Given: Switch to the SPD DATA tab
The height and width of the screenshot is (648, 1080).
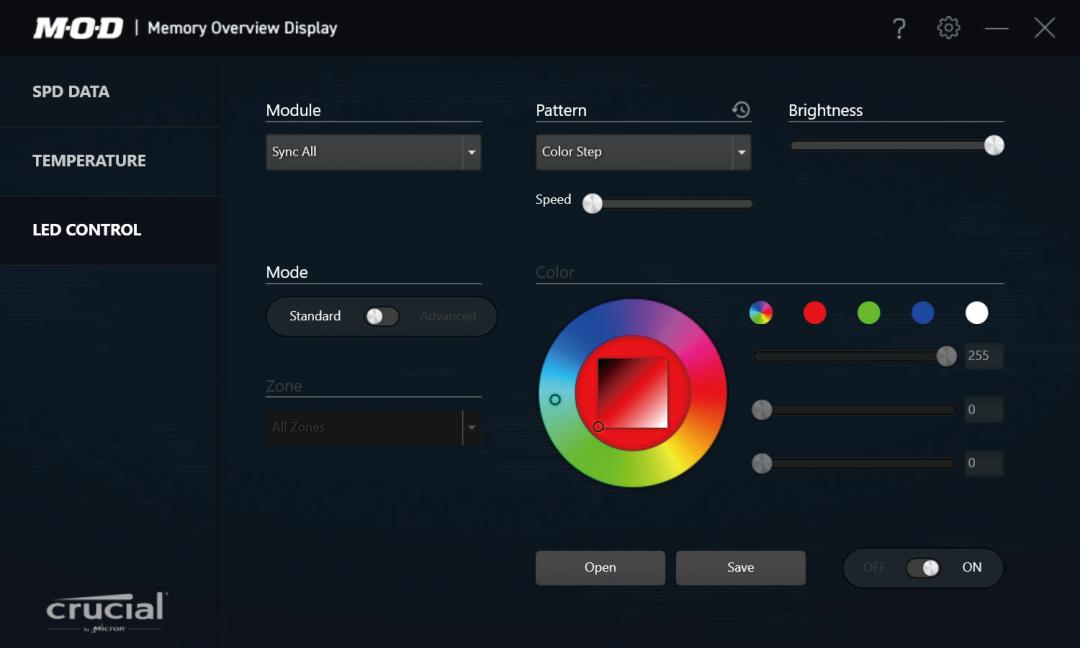Looking at the screenshot, I should (71, 92).
